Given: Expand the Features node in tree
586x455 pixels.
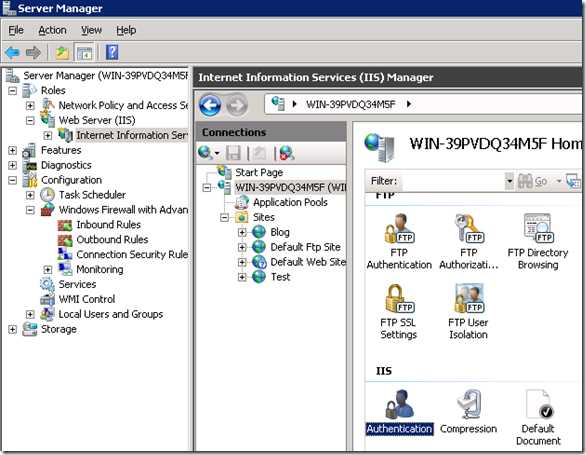Looking at the screenshot, I should (x=12, y=150).
